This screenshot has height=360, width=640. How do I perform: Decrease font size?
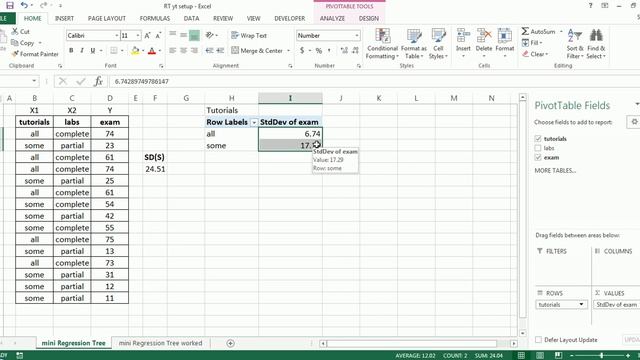point(158,36)
